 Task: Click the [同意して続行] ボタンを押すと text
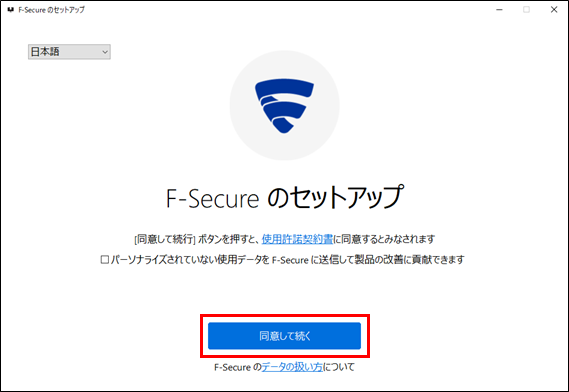point(196,239)
